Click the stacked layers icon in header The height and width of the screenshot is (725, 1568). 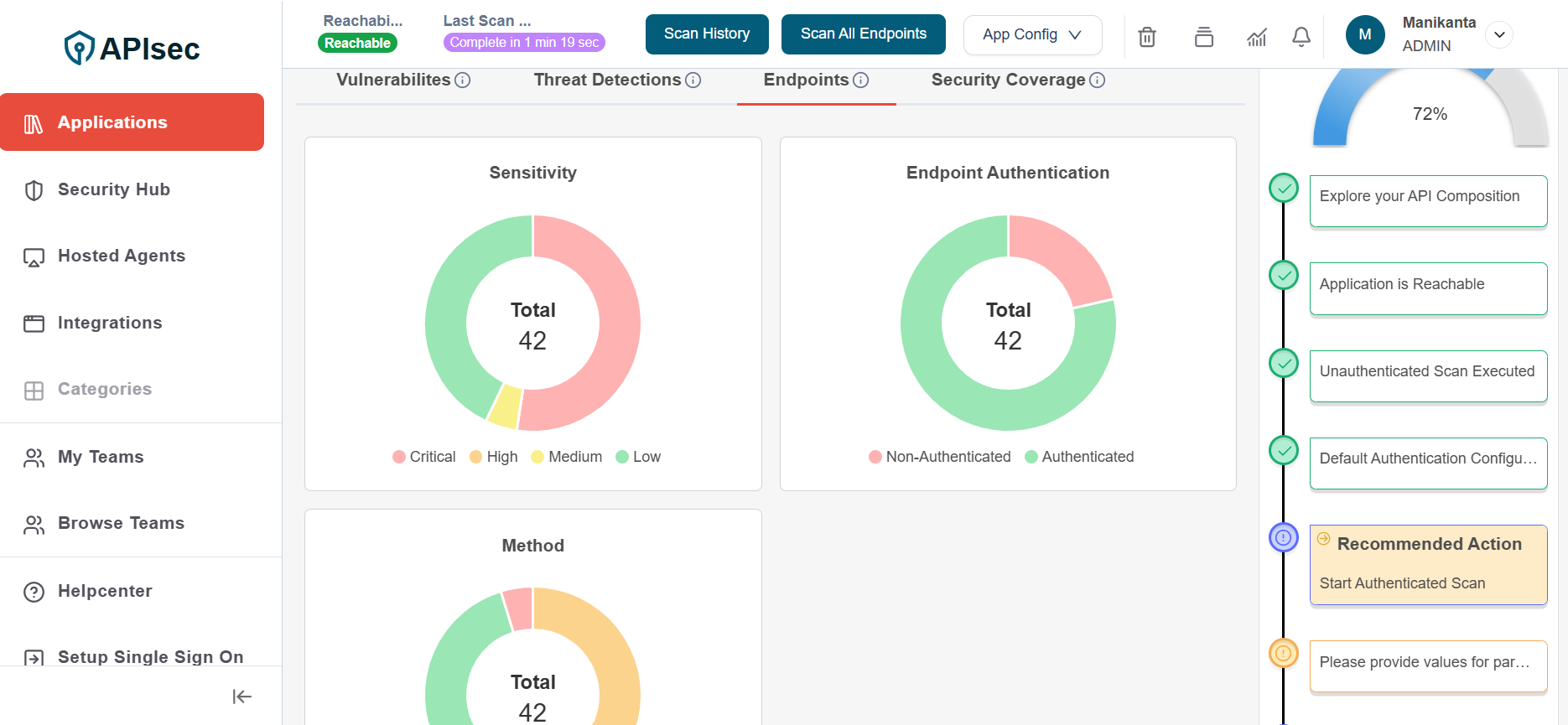click(1203, 37)
